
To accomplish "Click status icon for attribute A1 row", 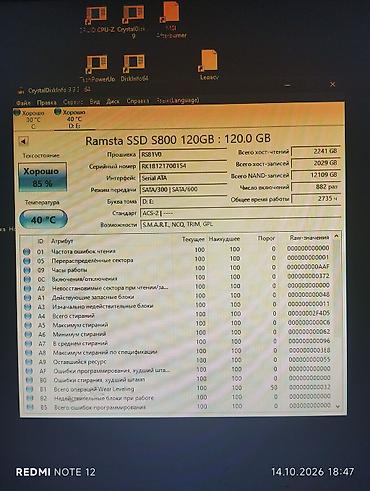I will [x=28, y=298].
